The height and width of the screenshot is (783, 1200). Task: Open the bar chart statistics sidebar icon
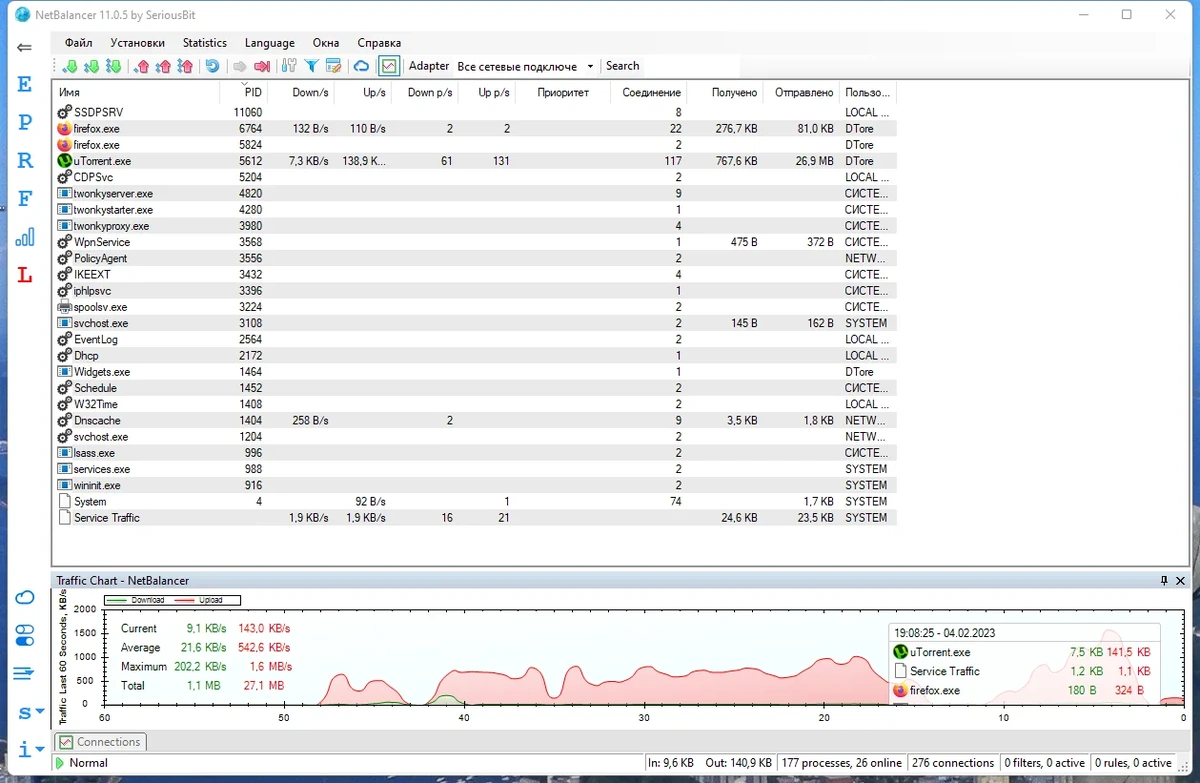click(x=25, y=237)
